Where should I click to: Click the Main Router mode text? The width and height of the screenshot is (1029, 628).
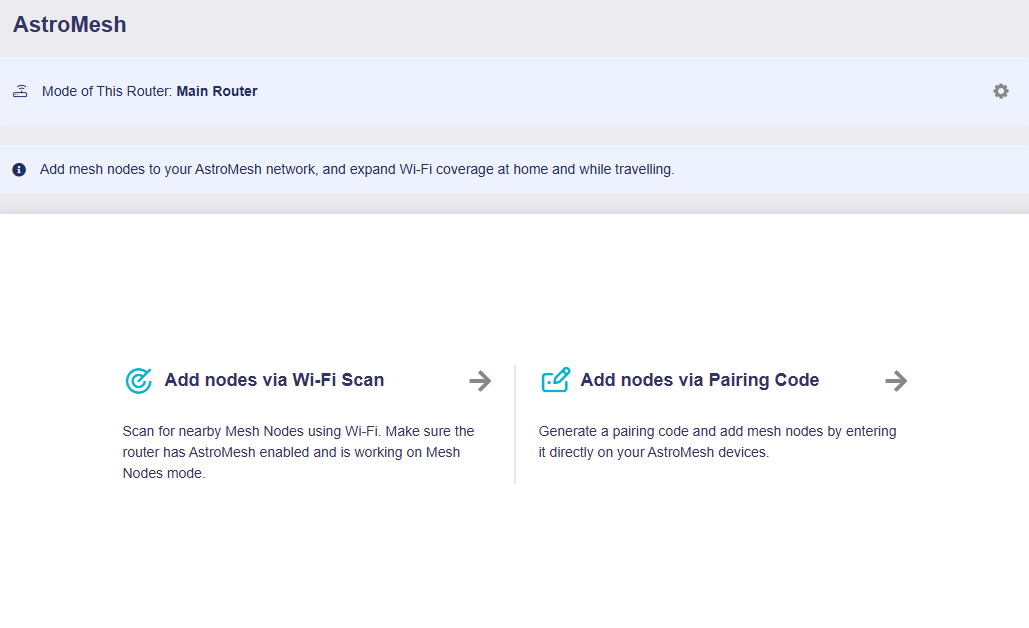[217, 91]
